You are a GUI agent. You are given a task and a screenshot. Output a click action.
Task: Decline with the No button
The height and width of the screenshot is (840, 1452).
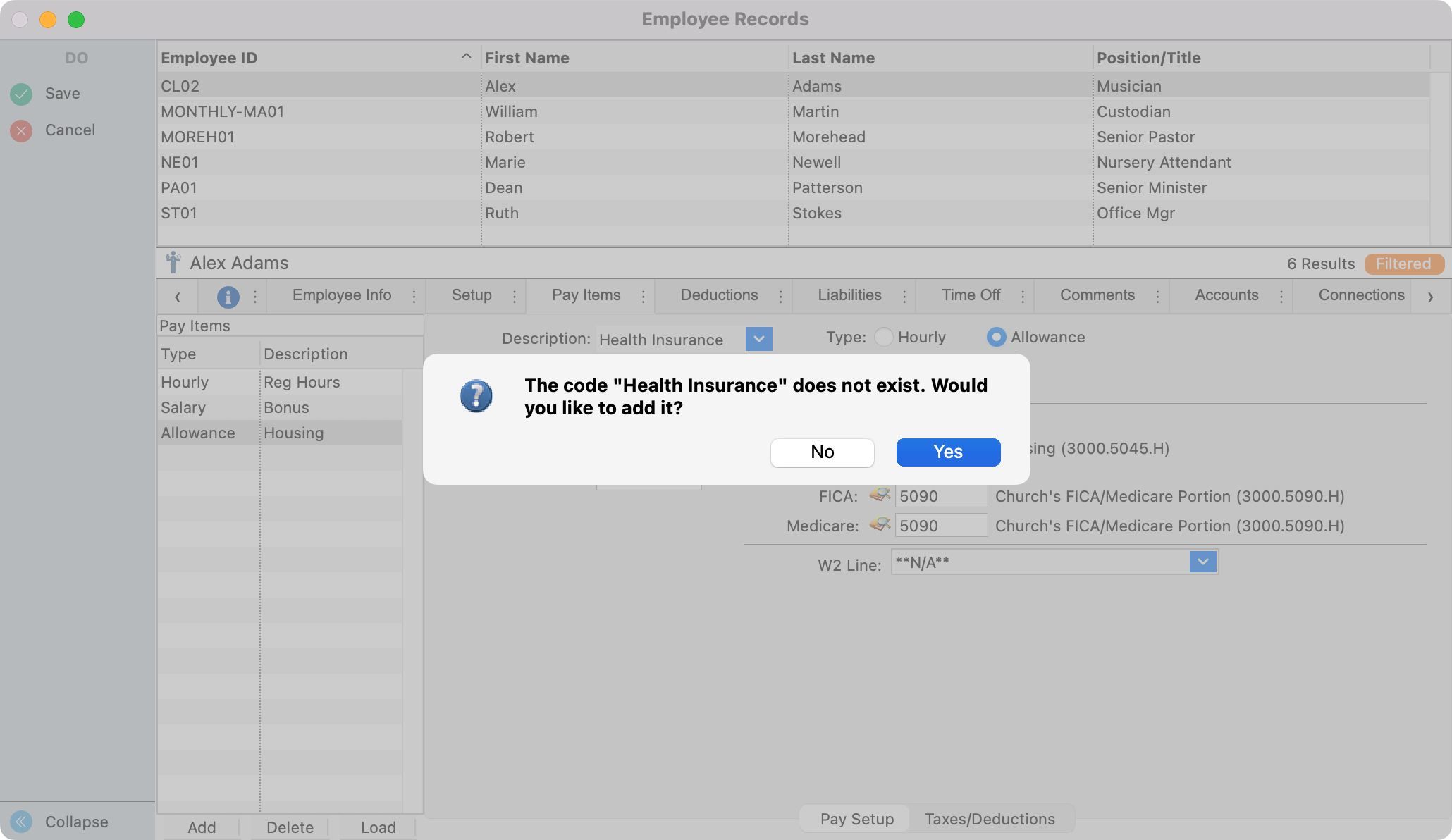tap(822, 452)
